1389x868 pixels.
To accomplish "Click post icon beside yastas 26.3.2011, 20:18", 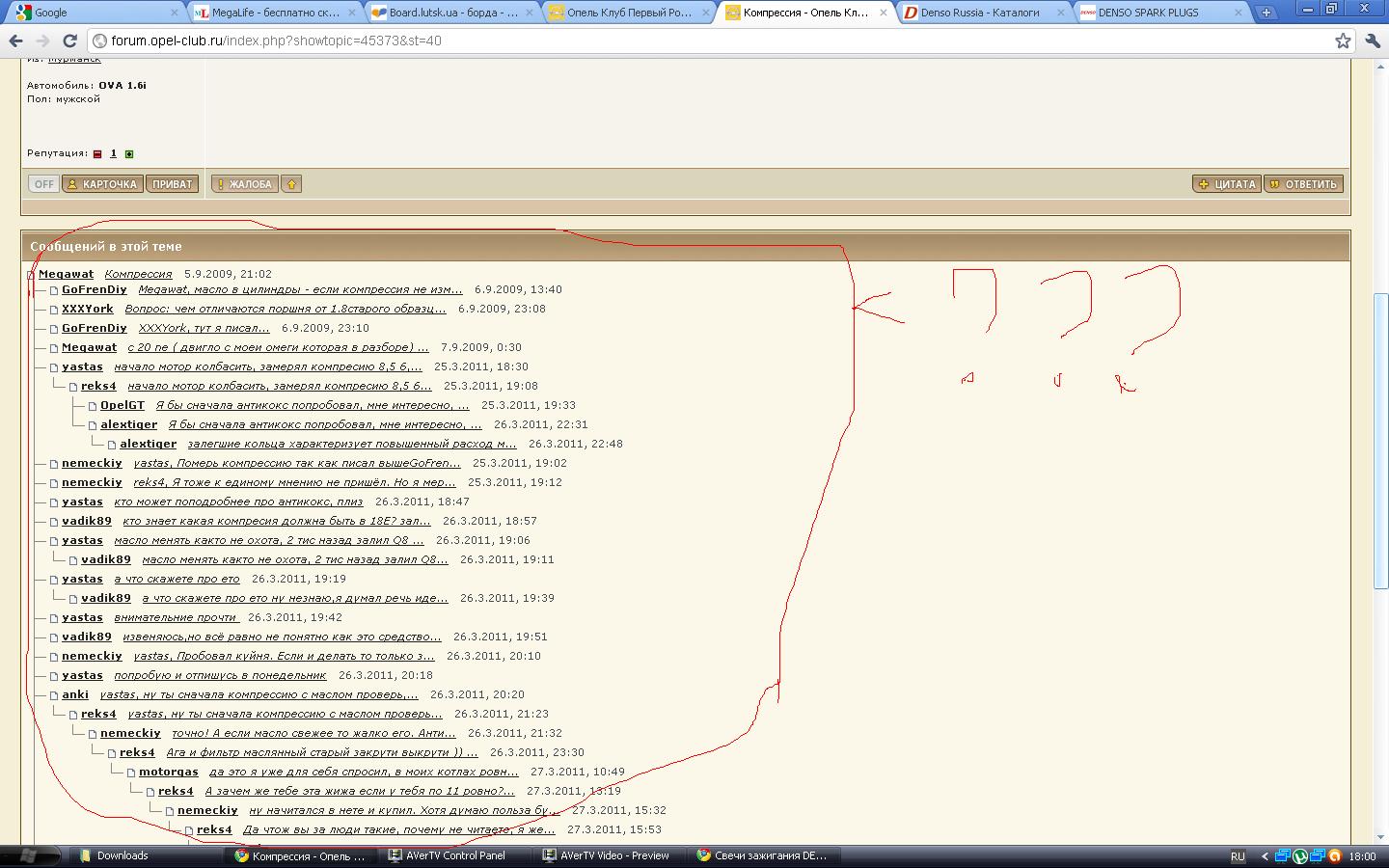I will (x=54, y=676).
